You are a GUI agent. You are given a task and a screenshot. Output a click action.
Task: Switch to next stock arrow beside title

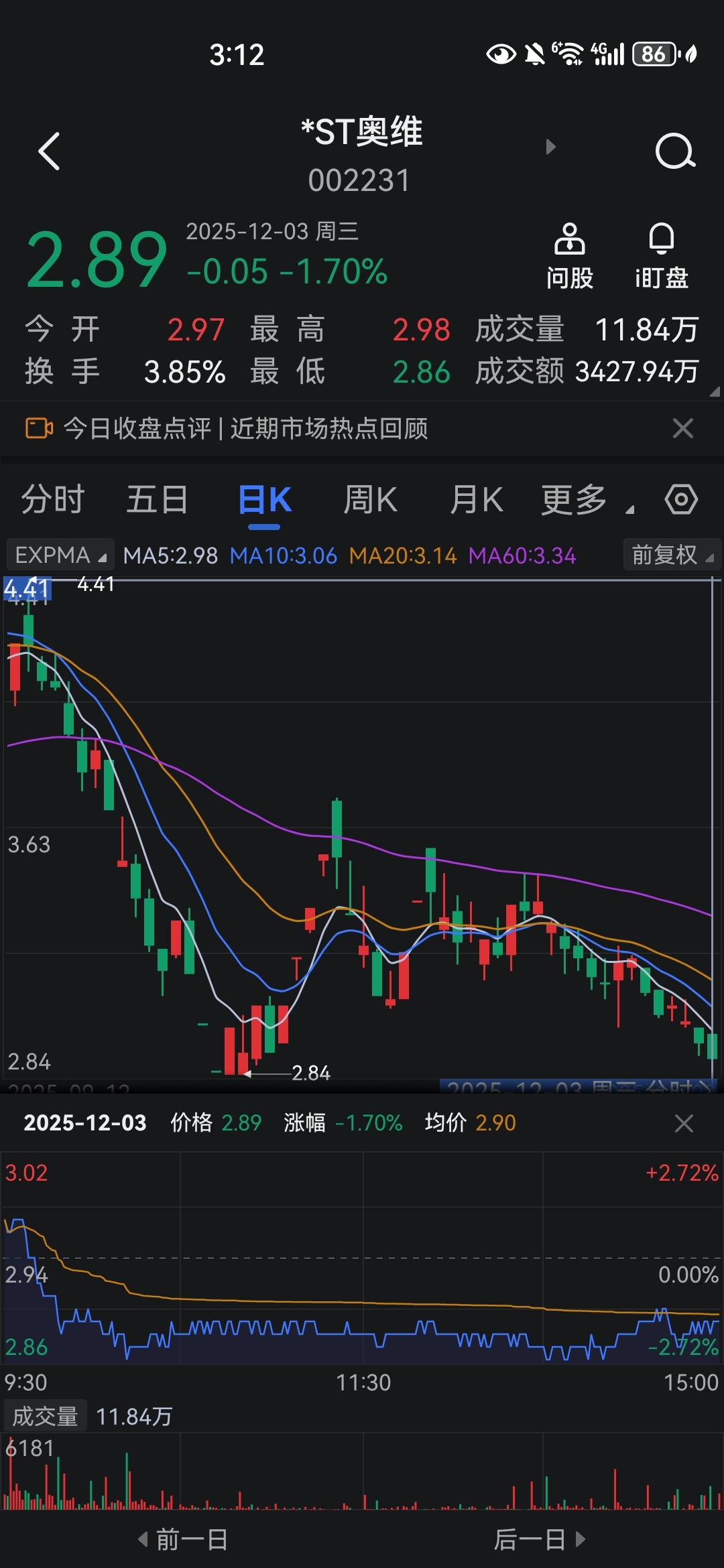point(551,147)
